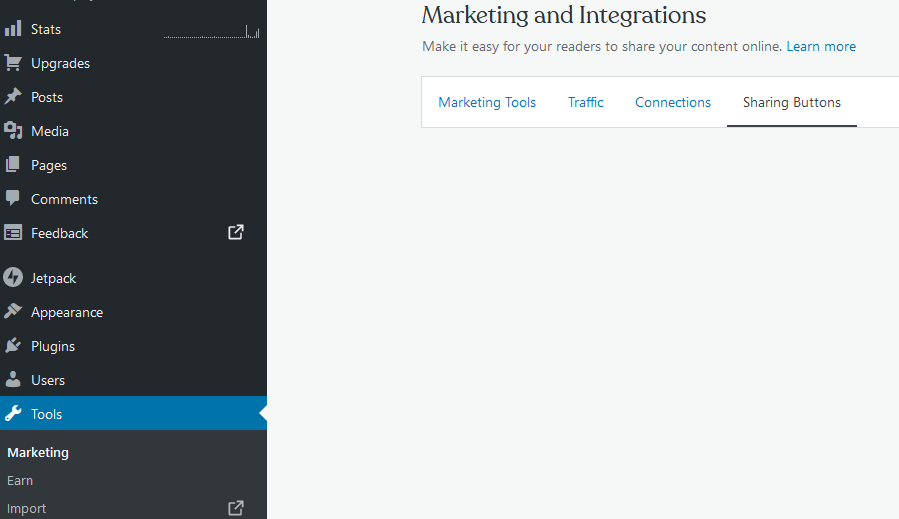Open the Earn submenu item
The width and height of the screenshot is (899, 519).
[x=20, y=480]
